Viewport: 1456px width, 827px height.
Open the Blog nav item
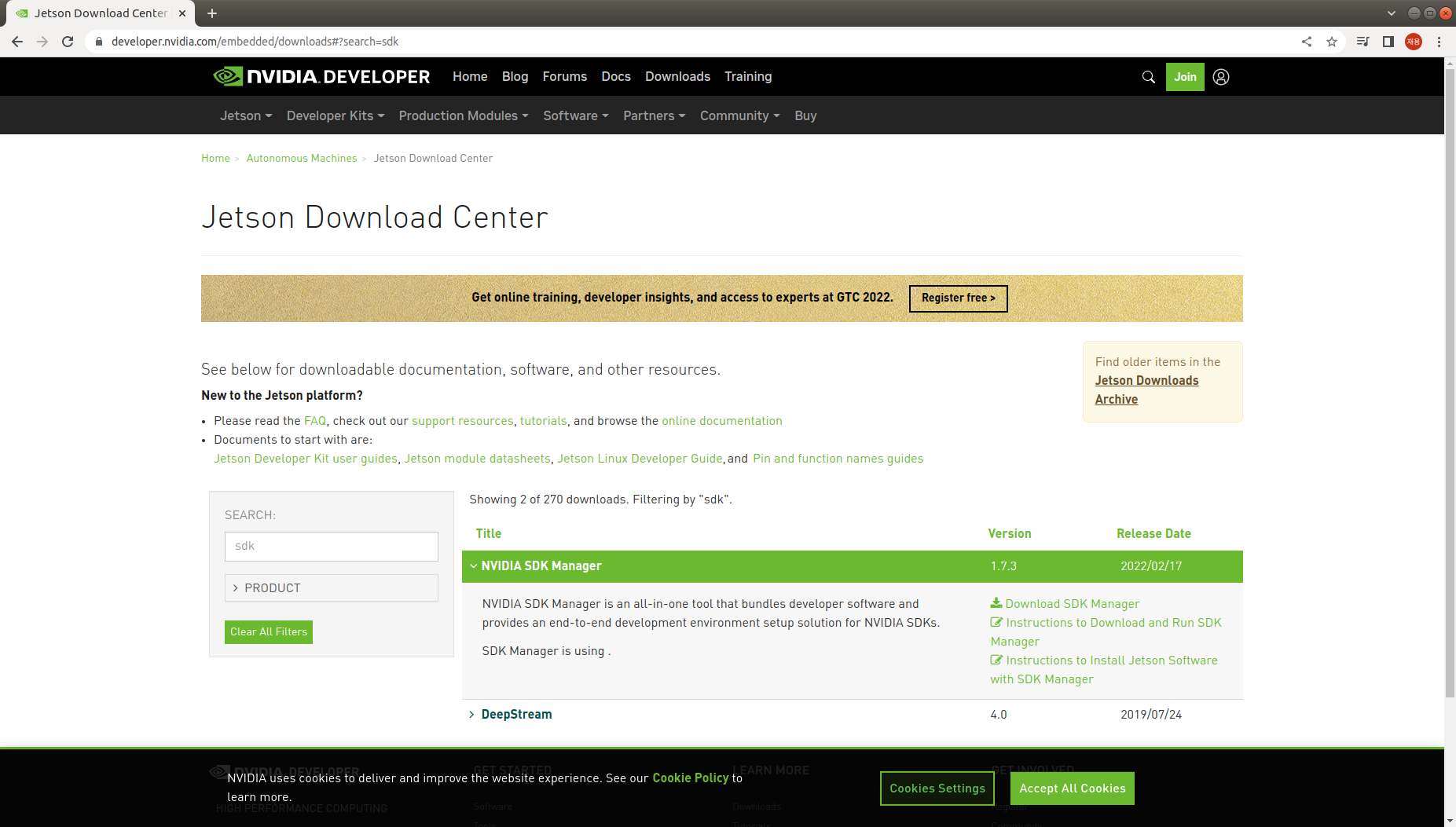pos(515,76)
